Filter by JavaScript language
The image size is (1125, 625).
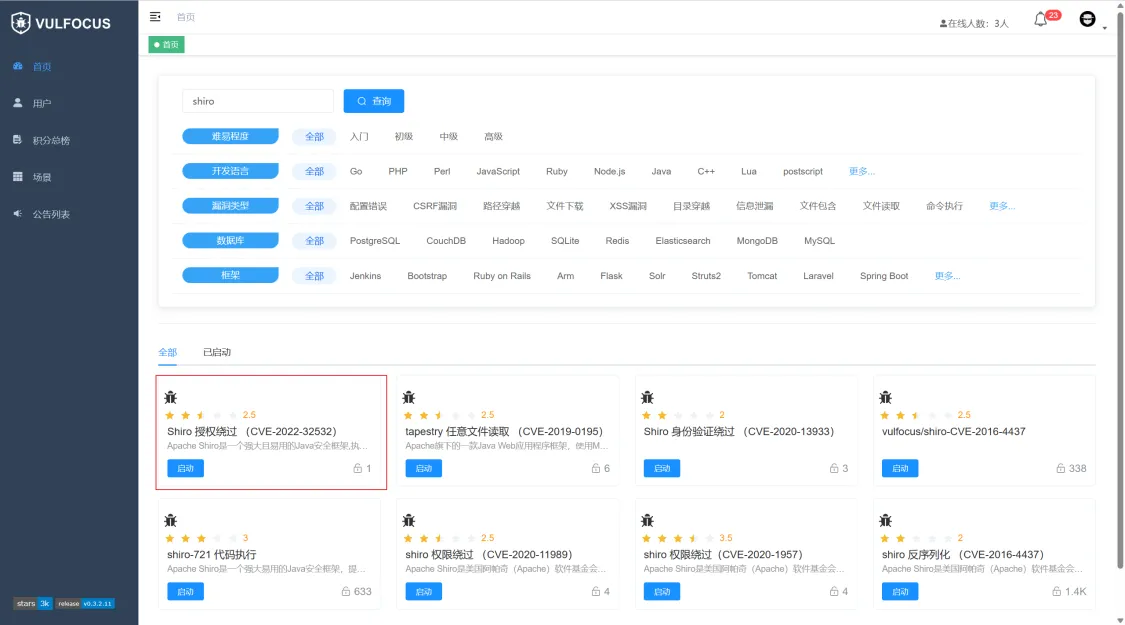click(498, 171)
